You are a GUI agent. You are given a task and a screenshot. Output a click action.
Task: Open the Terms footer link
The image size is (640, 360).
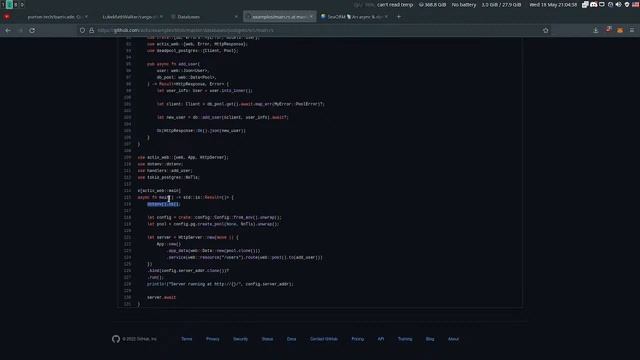(187, 339)
